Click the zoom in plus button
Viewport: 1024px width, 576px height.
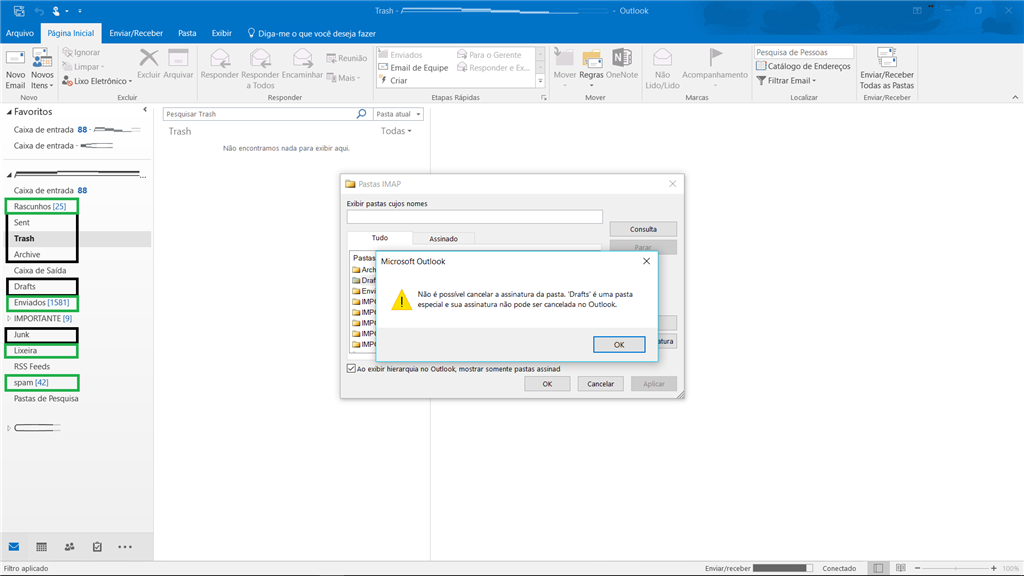coord(993,568)
